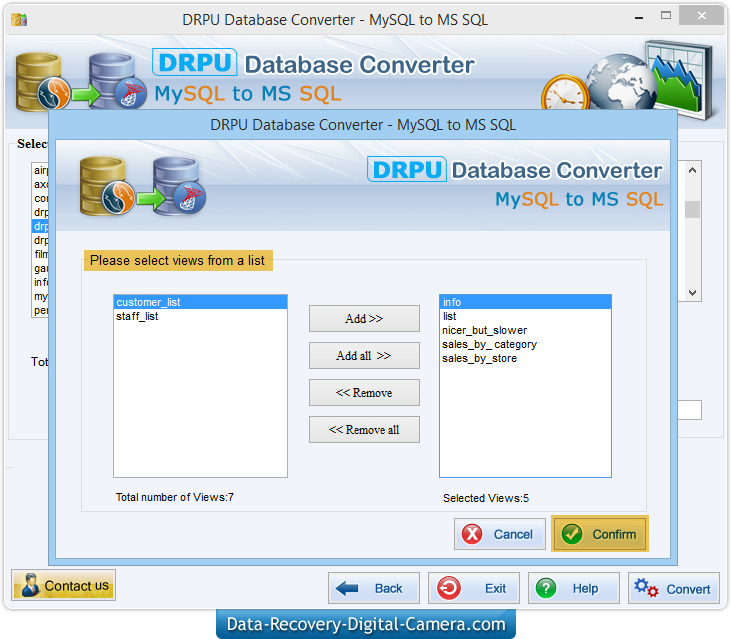Viewport: 731px width, 639px height.
Task: Click << Remove all button
Action: [x=364, y=430]
